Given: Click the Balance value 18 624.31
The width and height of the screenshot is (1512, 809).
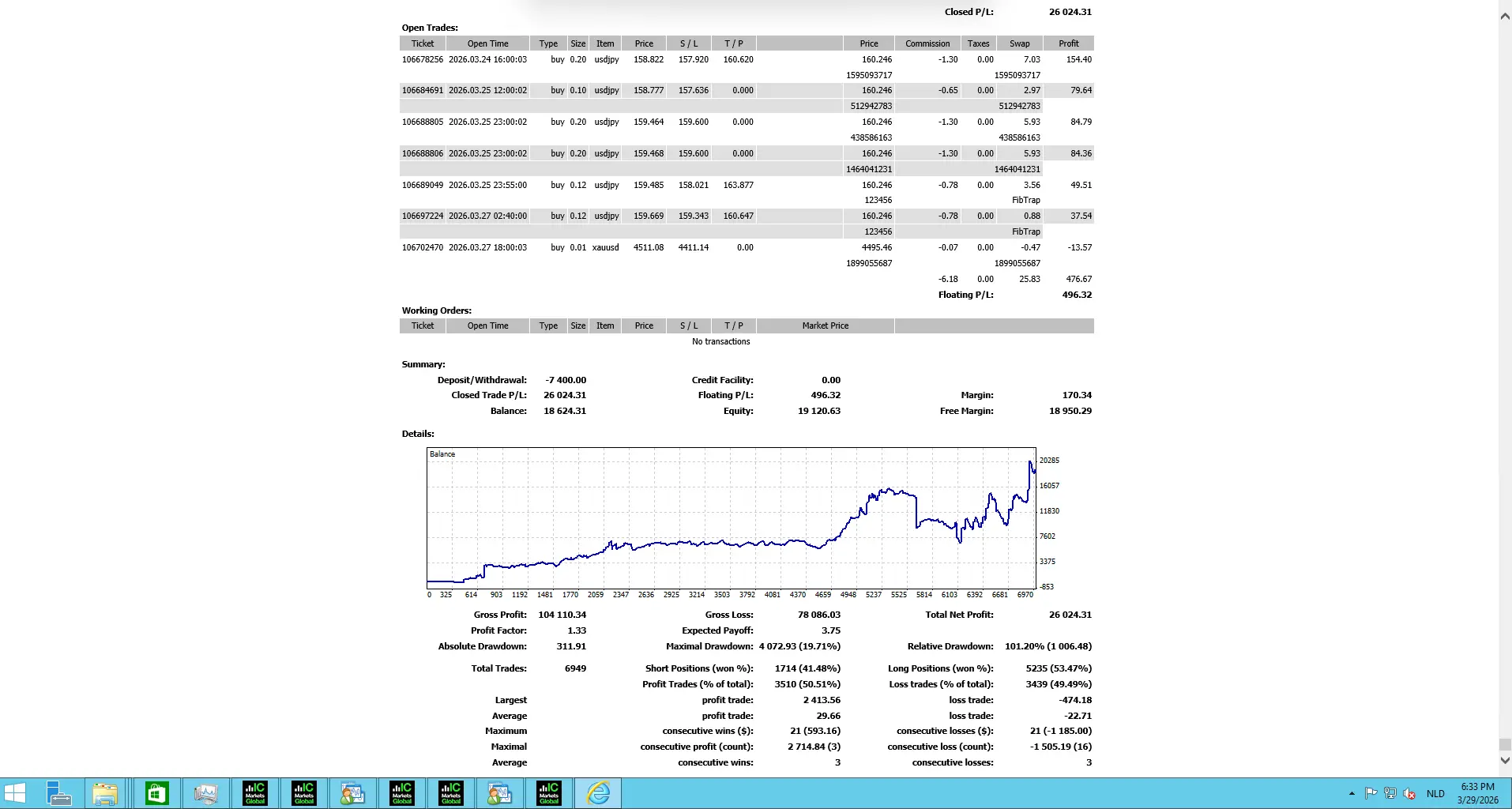Looking at the screenshot, I should tap(565, 411).
